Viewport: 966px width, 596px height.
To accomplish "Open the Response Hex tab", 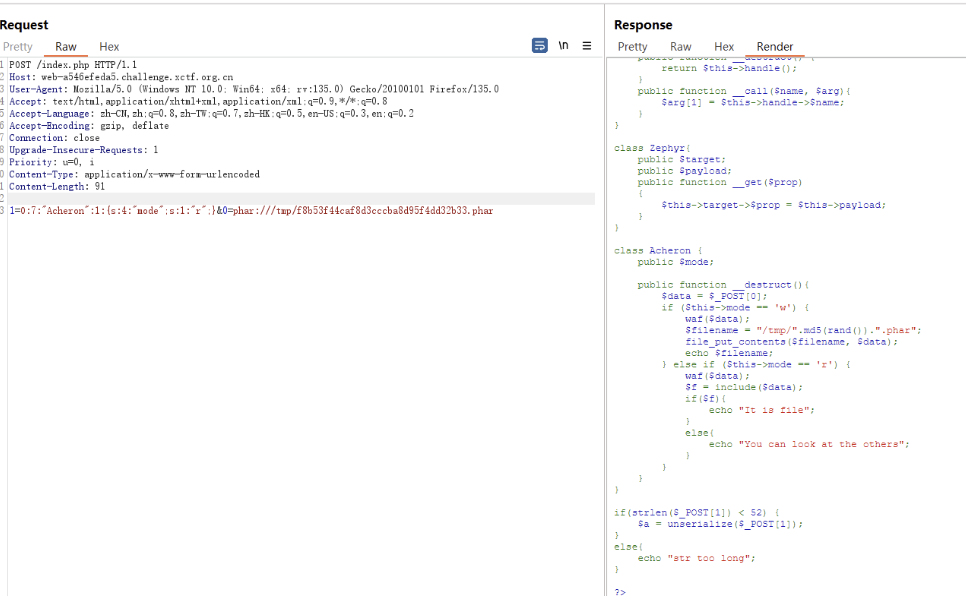I will point(724,47).
